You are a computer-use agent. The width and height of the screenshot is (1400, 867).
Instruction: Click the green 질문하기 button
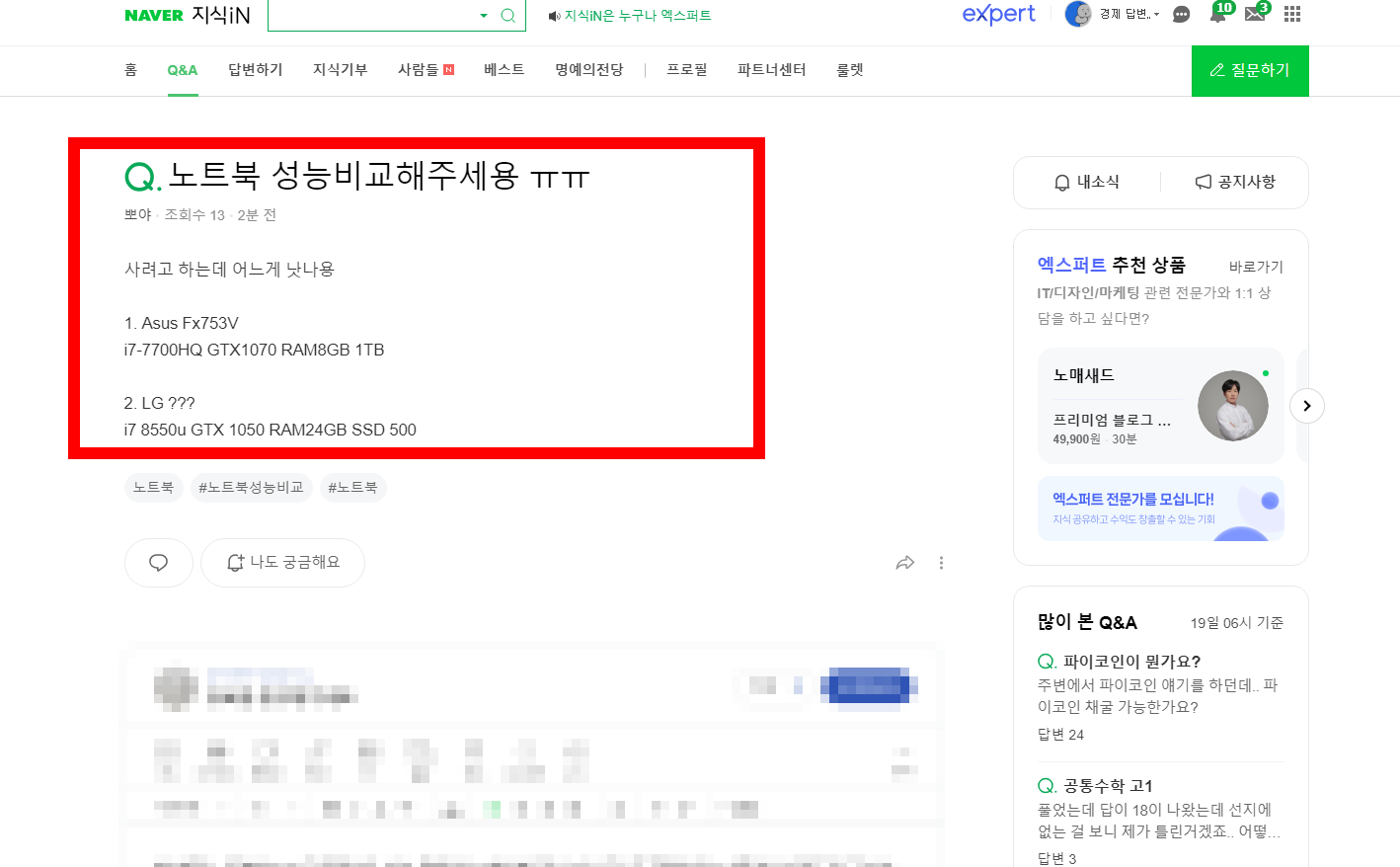click(1250, 71)
